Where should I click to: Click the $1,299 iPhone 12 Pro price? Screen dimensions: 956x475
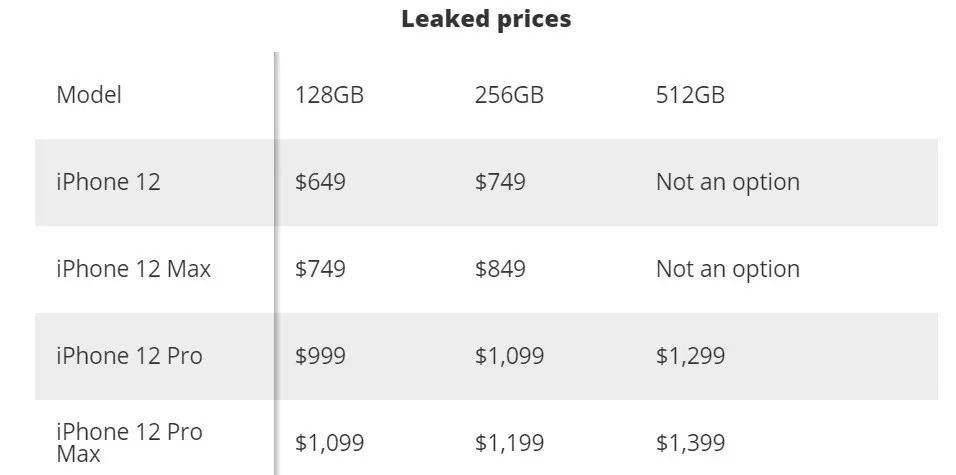690,356
